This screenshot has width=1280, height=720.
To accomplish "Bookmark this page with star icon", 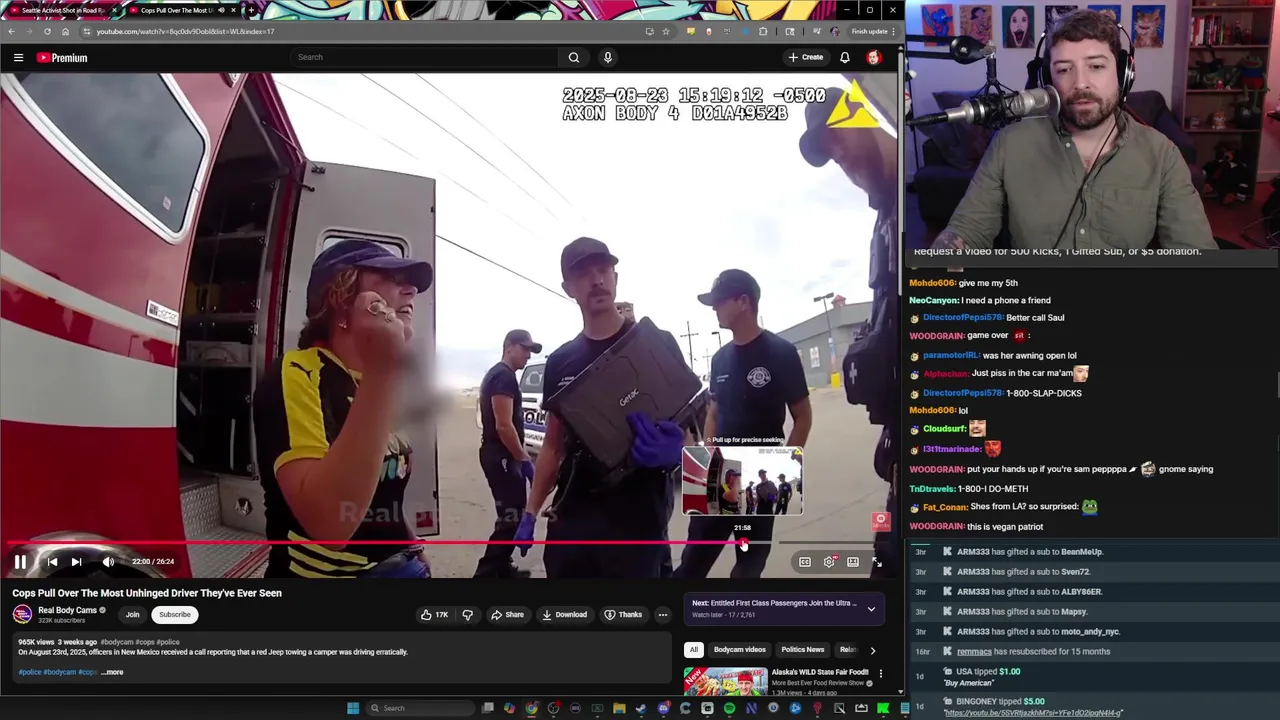I will tap(666, 31).
